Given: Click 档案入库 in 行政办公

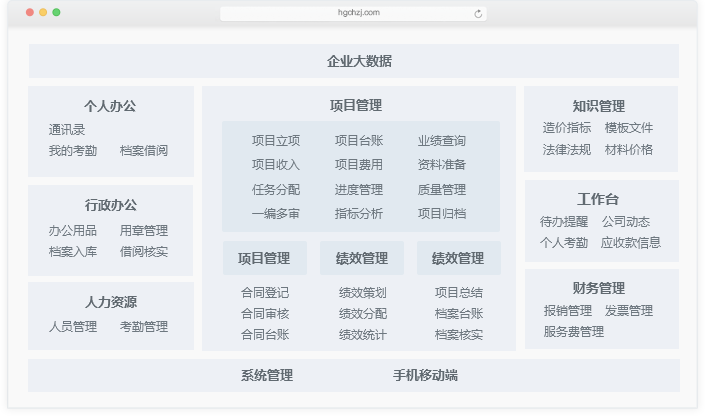Looking at the screenshot, I should pyautogui.click(x=73, y=252).
